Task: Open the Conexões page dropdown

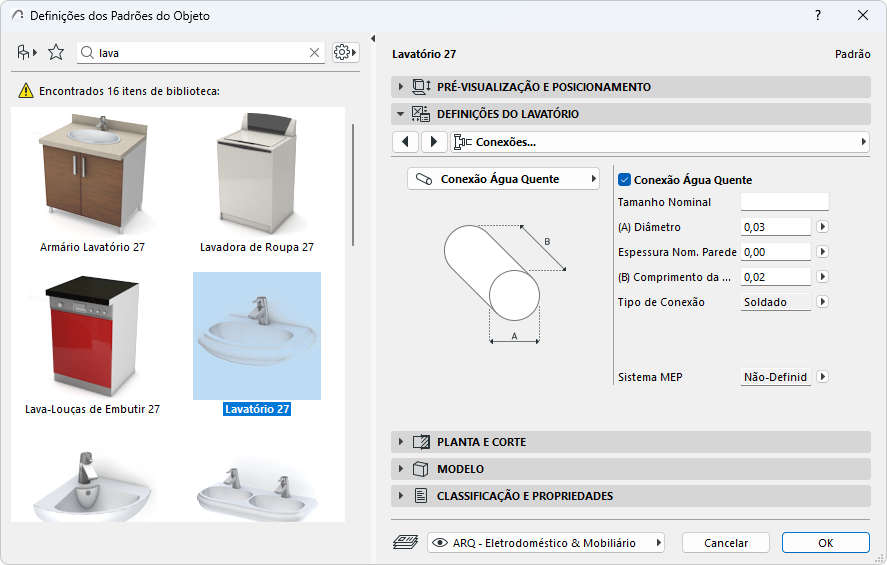Action: 660,142
